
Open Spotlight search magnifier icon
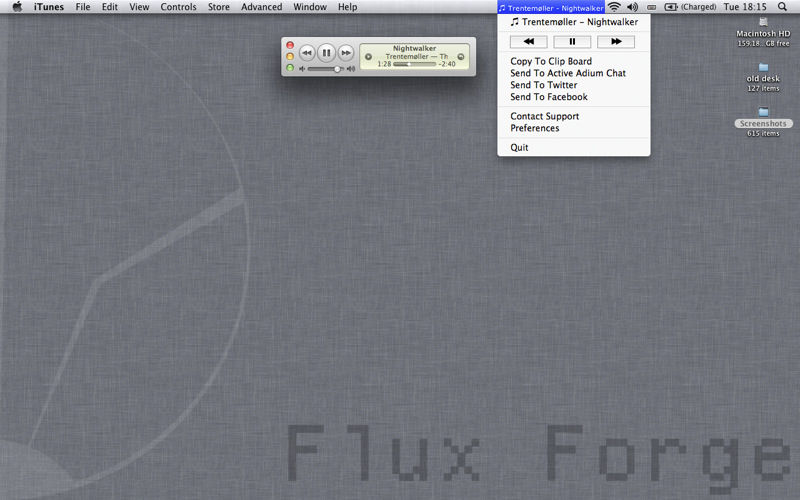point(782,7)
